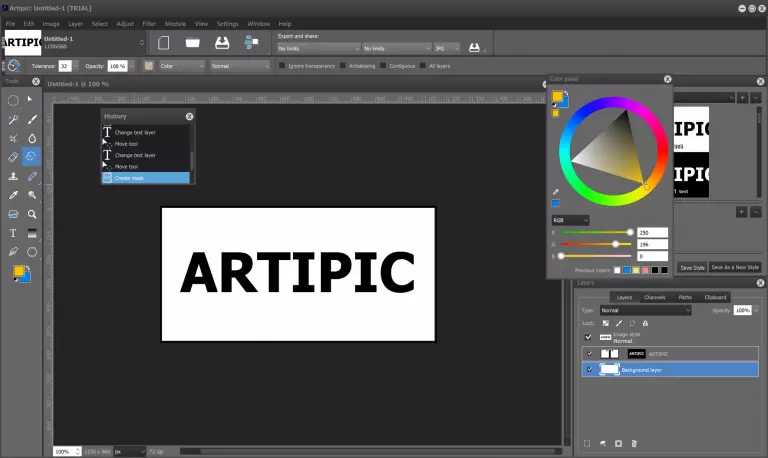Select the Brush tool in toolbox
The width and height of the screenshot is (768, 458).
[33, 119]
